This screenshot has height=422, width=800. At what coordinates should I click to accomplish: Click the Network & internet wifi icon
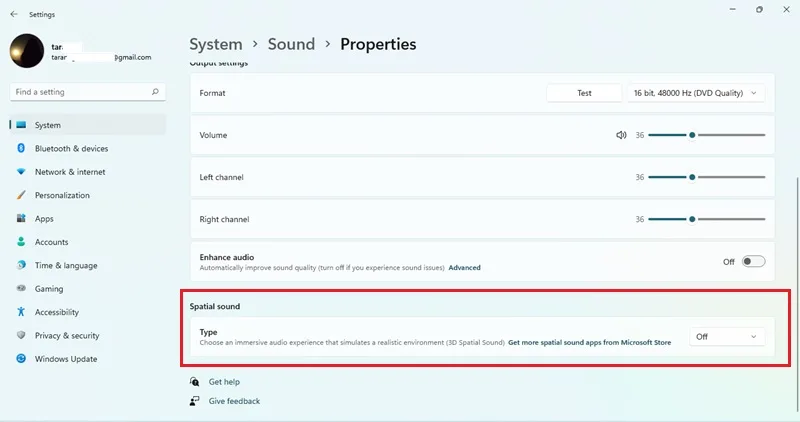coord(21,171)
